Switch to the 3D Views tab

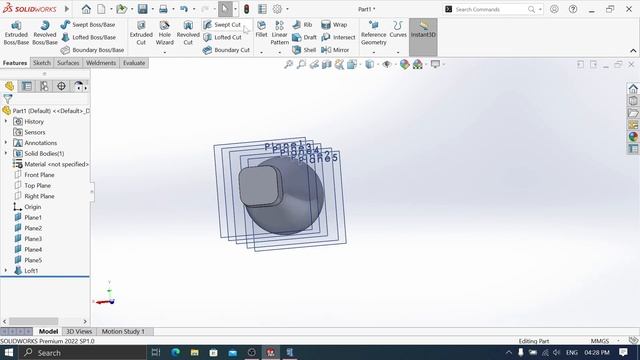79,331
